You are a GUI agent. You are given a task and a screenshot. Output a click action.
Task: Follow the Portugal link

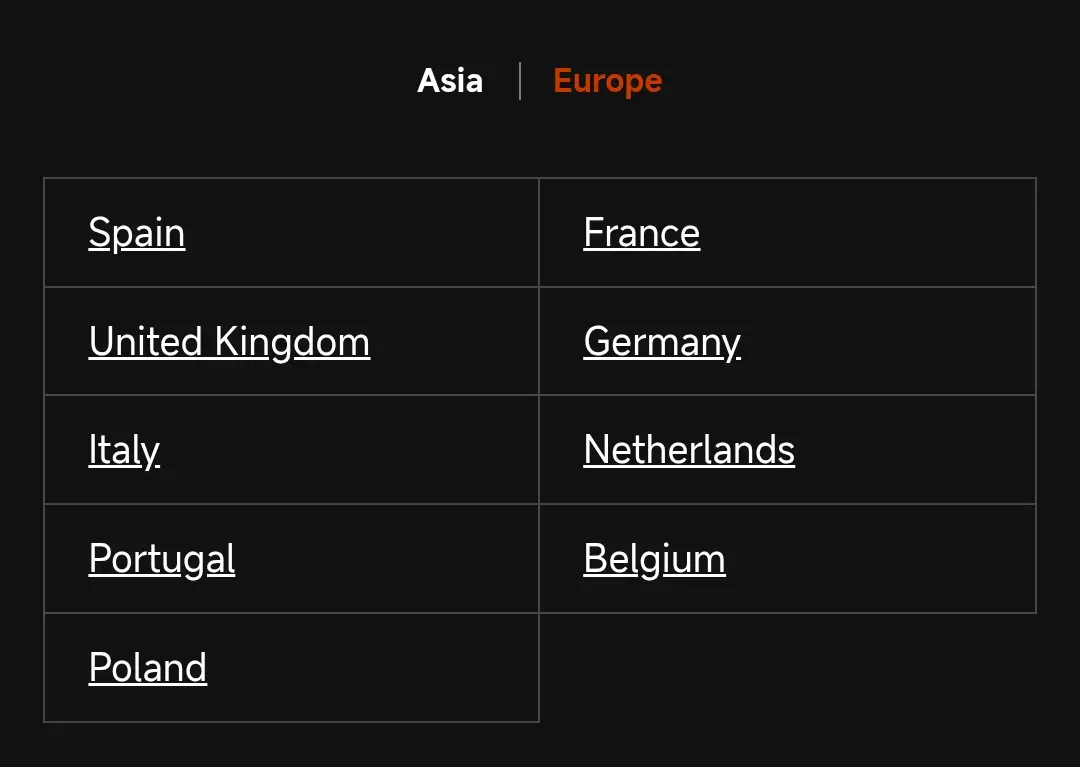[162, 559]
